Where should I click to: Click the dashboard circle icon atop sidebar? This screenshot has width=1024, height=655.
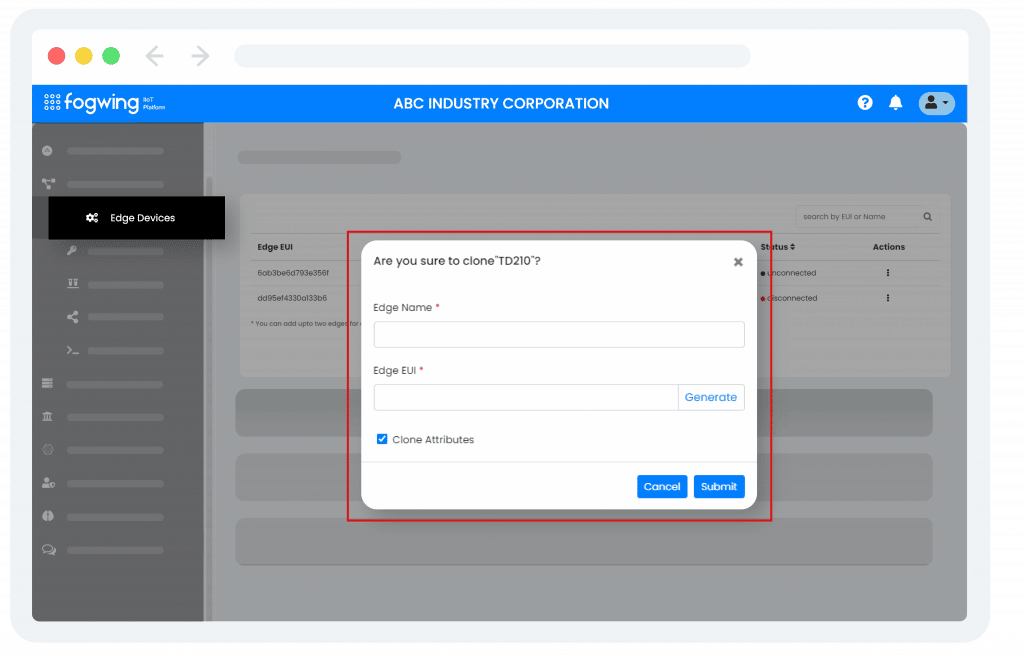tap(47, 151)
